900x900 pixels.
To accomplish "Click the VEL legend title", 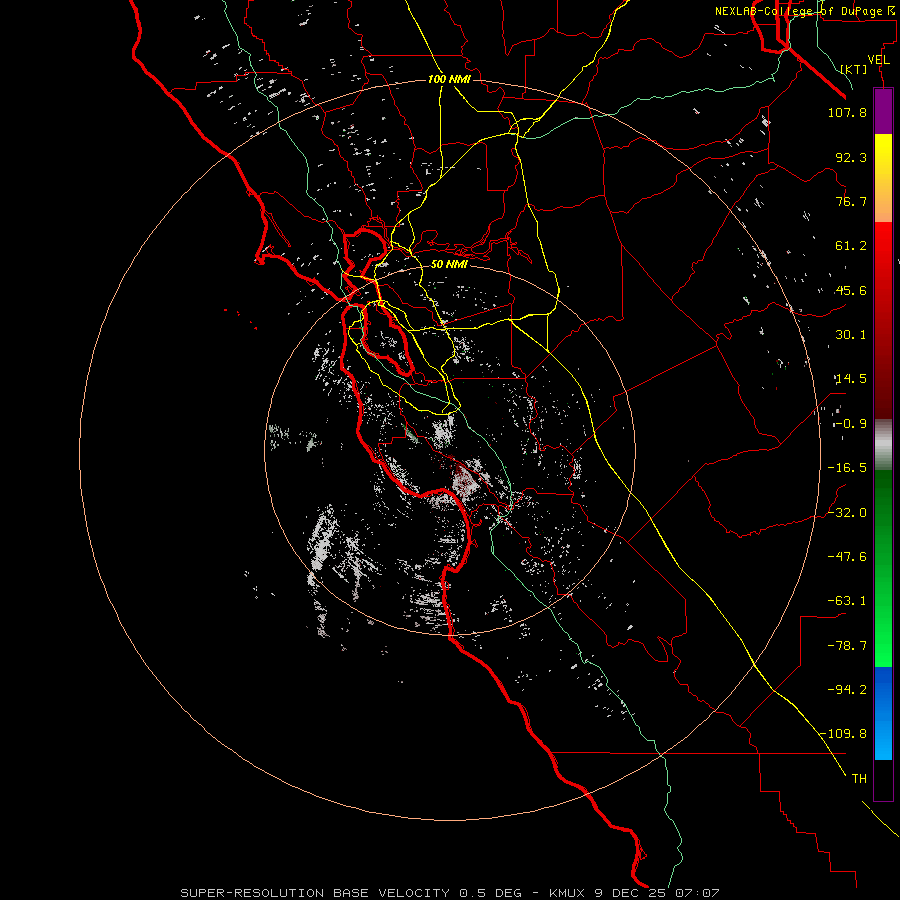I will pos(878,60).
